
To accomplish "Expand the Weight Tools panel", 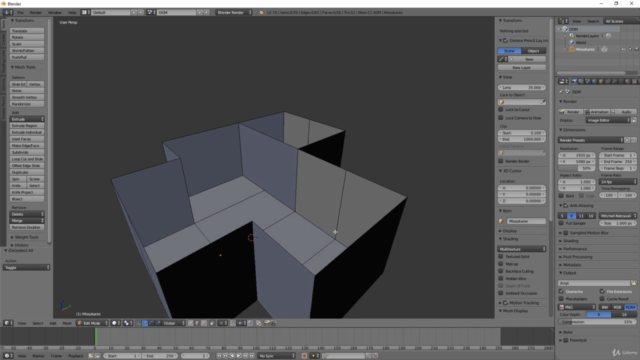I will [26, 237].
